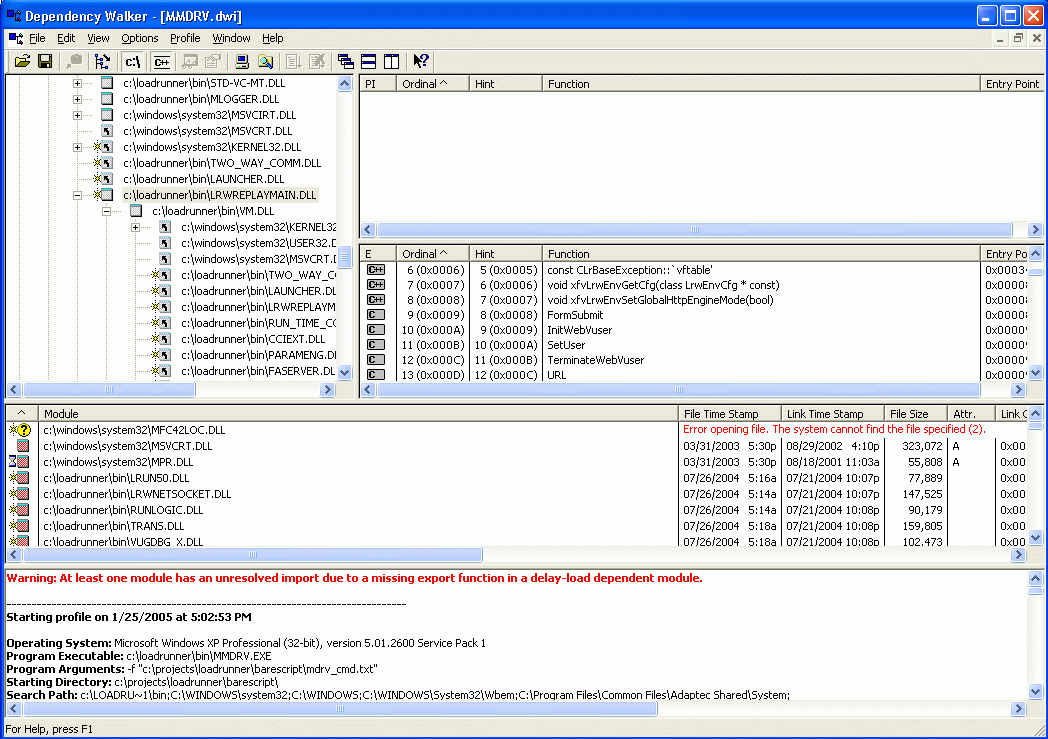
Task: Click the Dependency Walker document icon in menu bar
Action: 15,38
